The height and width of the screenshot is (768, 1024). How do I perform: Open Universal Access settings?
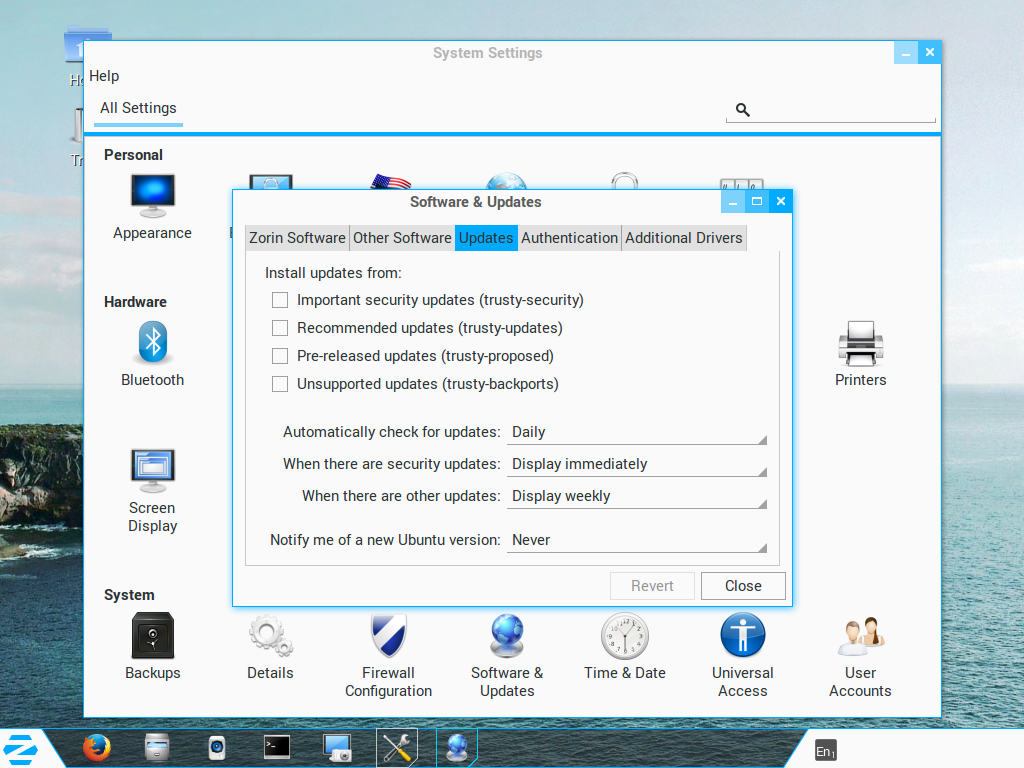(743, 637)
